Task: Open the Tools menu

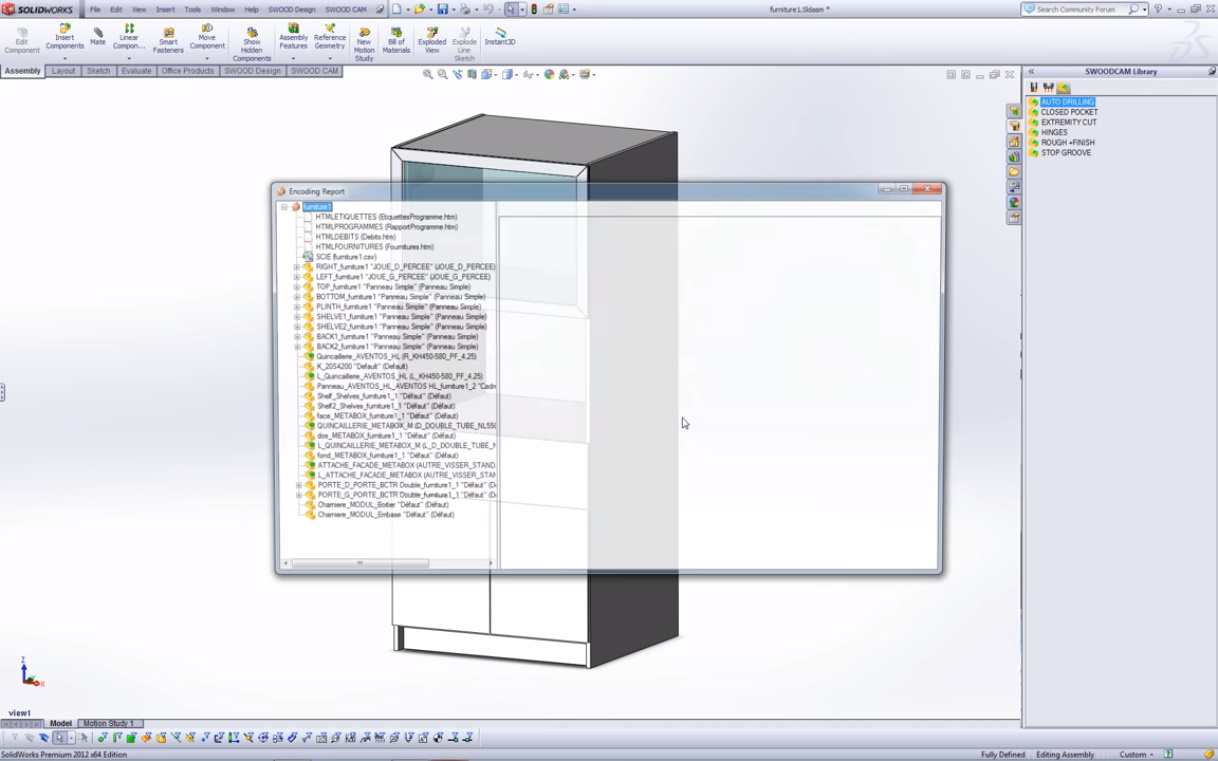Action: click(x=192, y=9)
